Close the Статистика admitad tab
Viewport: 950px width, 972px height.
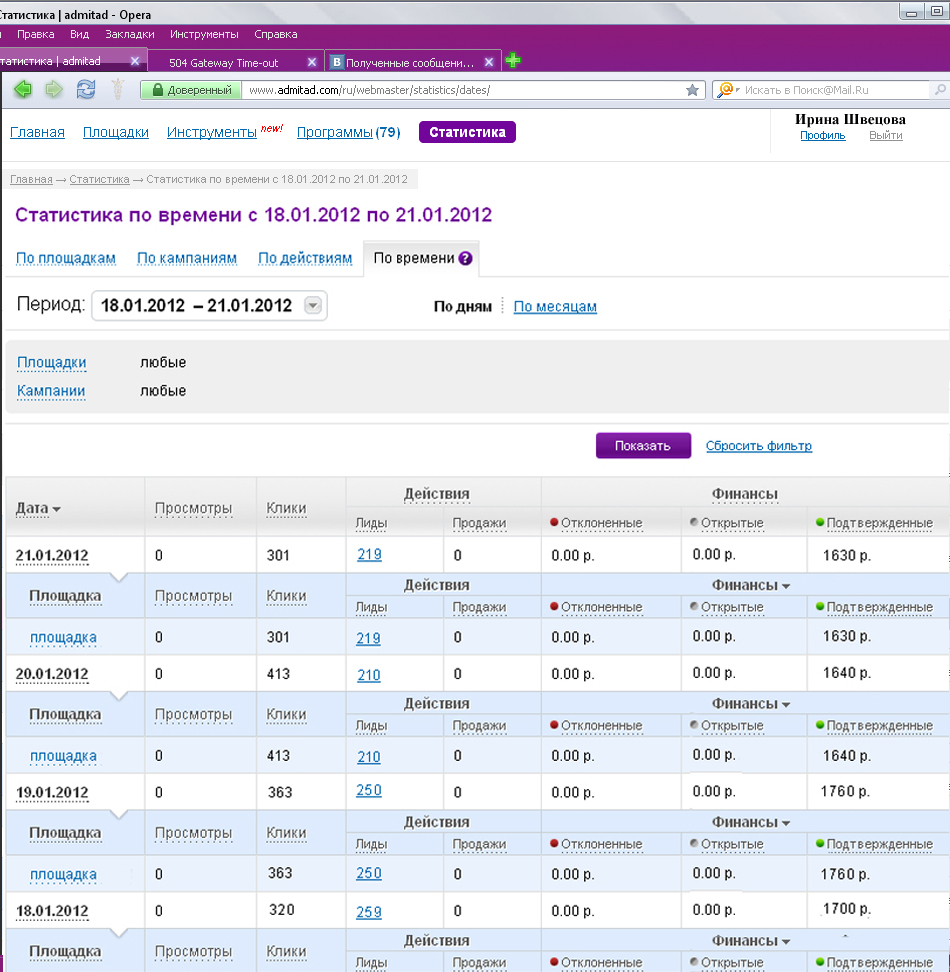pyautogui.click(x=134, y=61)
